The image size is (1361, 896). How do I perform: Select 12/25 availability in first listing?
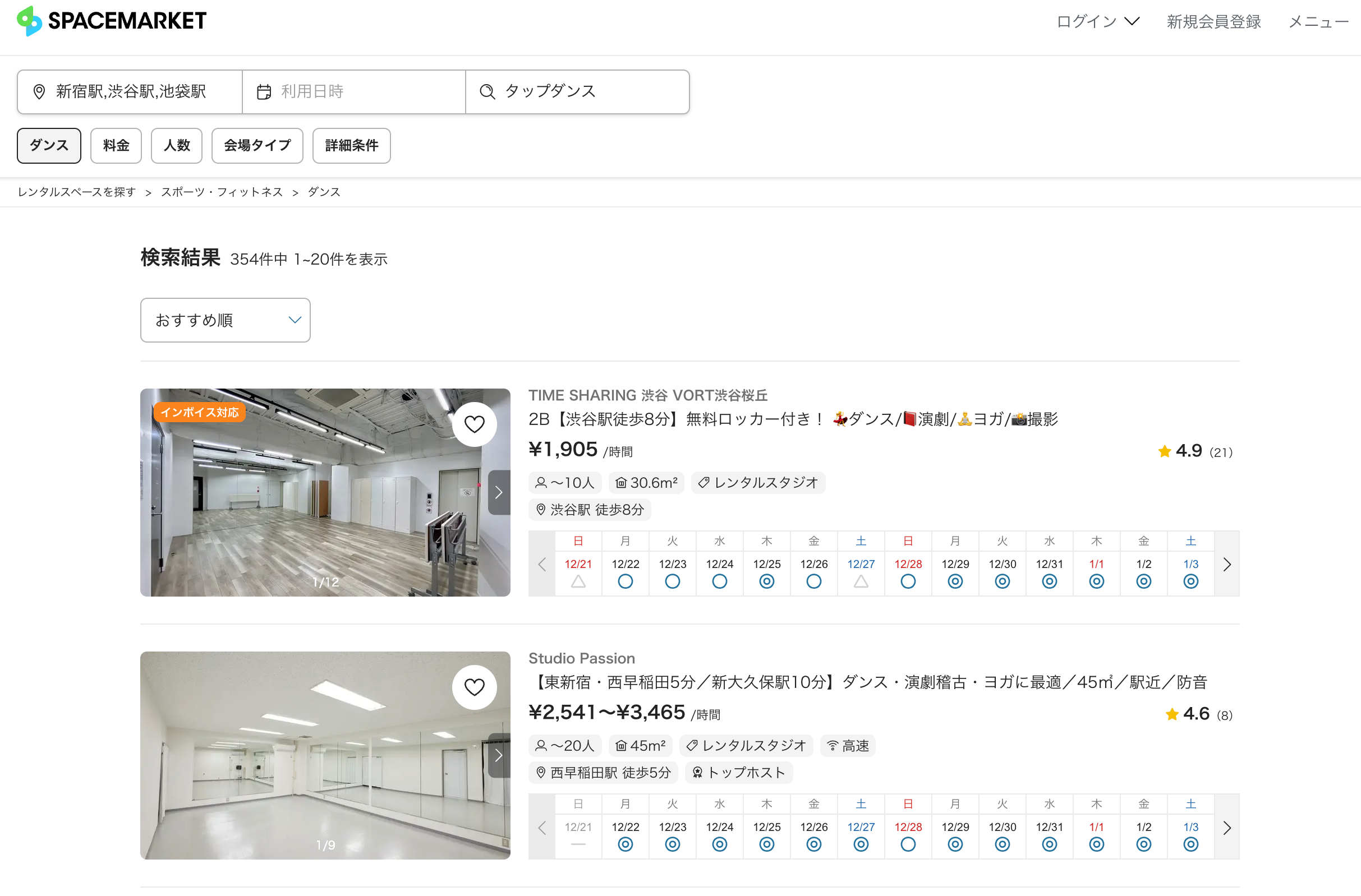(x=766, y=581)
